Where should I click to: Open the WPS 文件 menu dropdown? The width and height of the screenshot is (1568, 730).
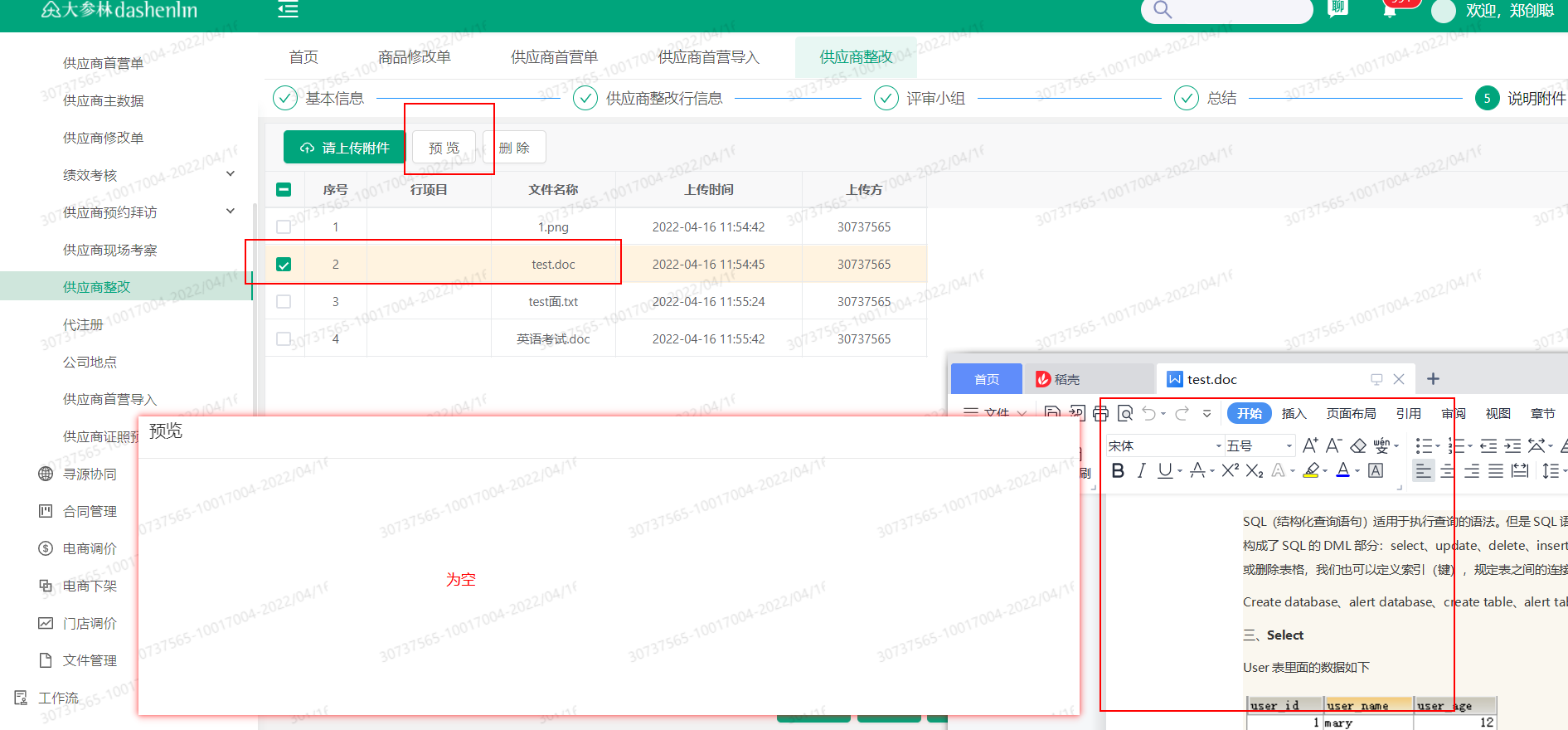996,412
